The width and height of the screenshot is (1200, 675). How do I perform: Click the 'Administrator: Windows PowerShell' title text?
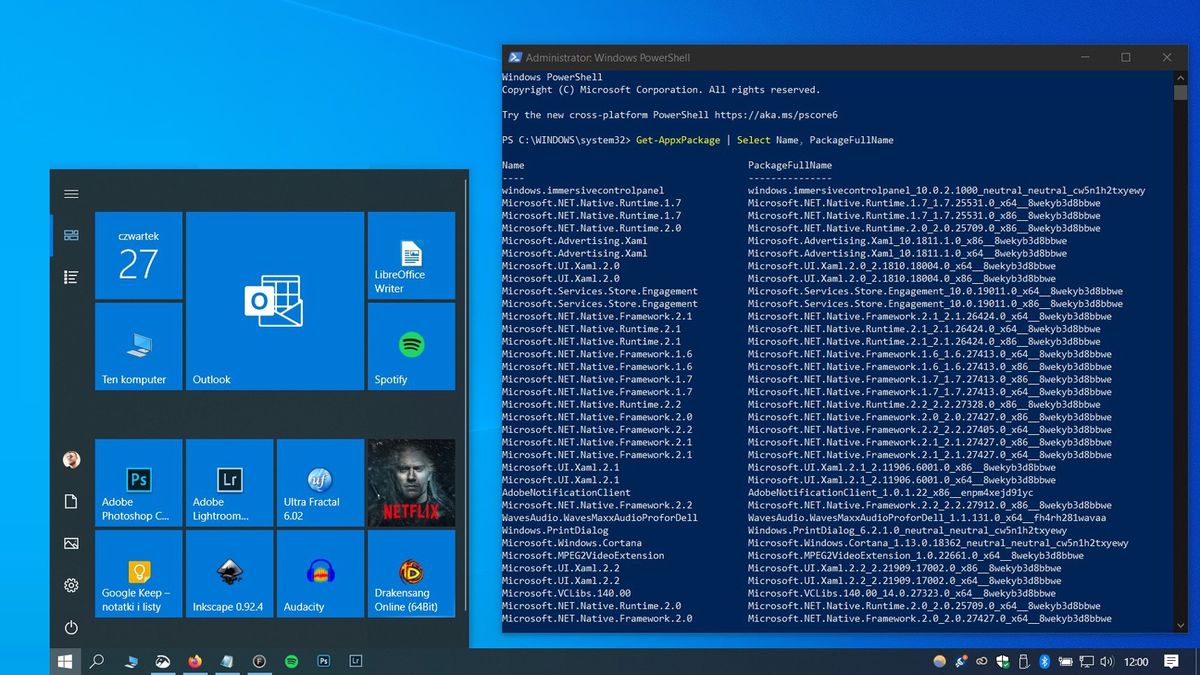[x=608, y=58]
